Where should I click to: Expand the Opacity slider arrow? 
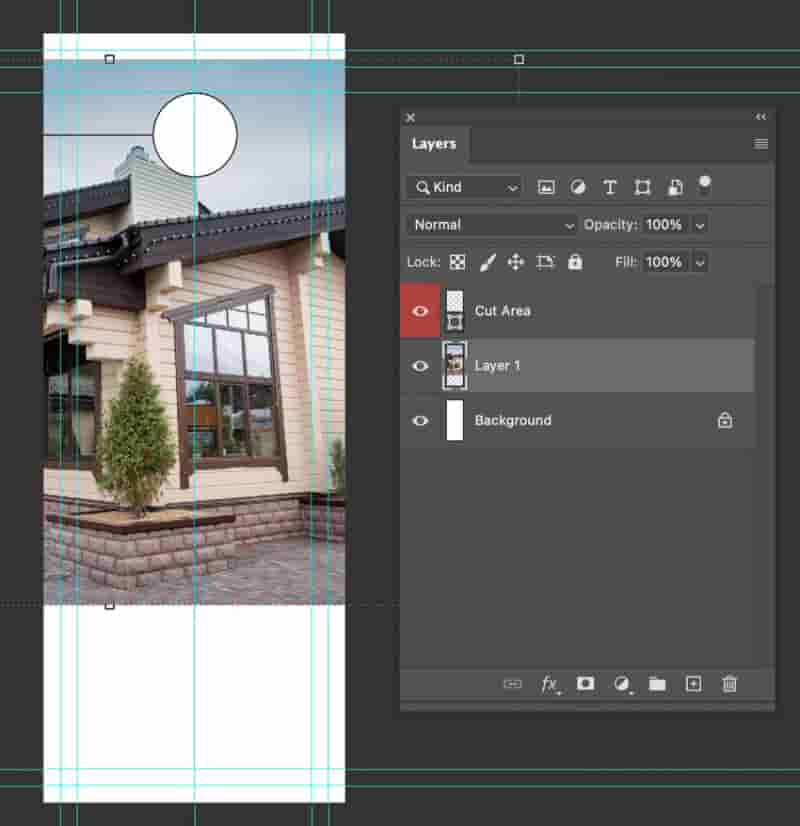(700, 225)
